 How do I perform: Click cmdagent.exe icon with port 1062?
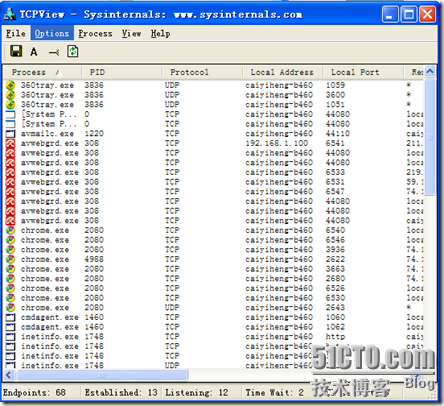11,327
